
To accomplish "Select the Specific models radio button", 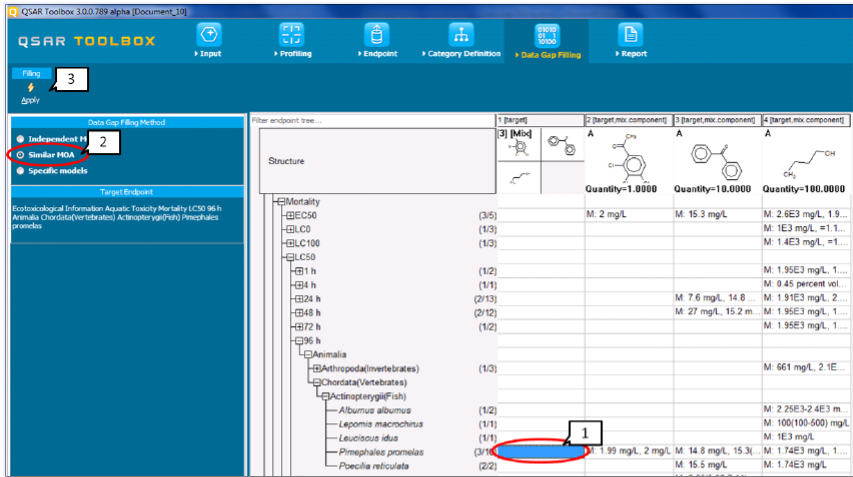I will tap(20, 171).
